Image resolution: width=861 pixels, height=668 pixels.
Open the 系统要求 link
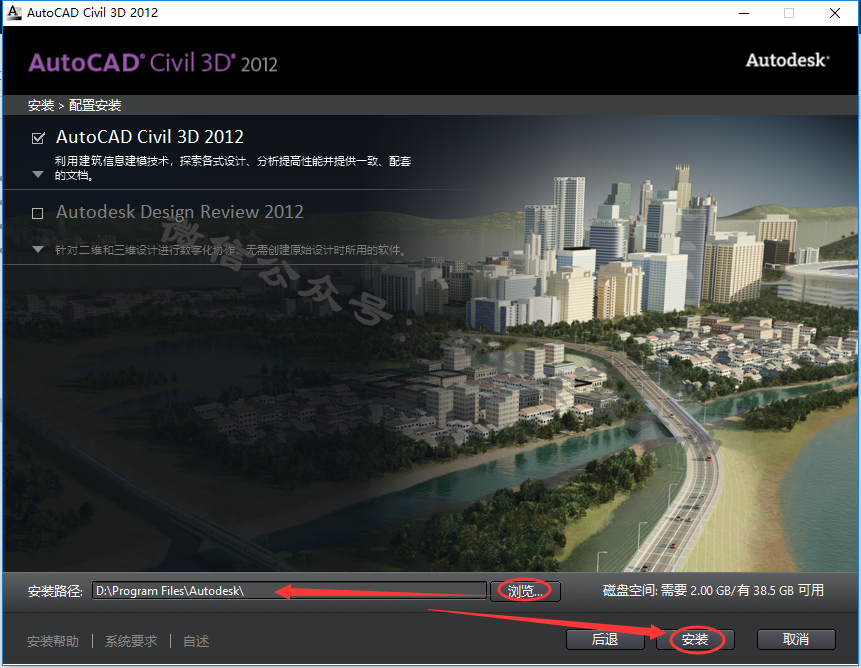[x=131, y=641]
